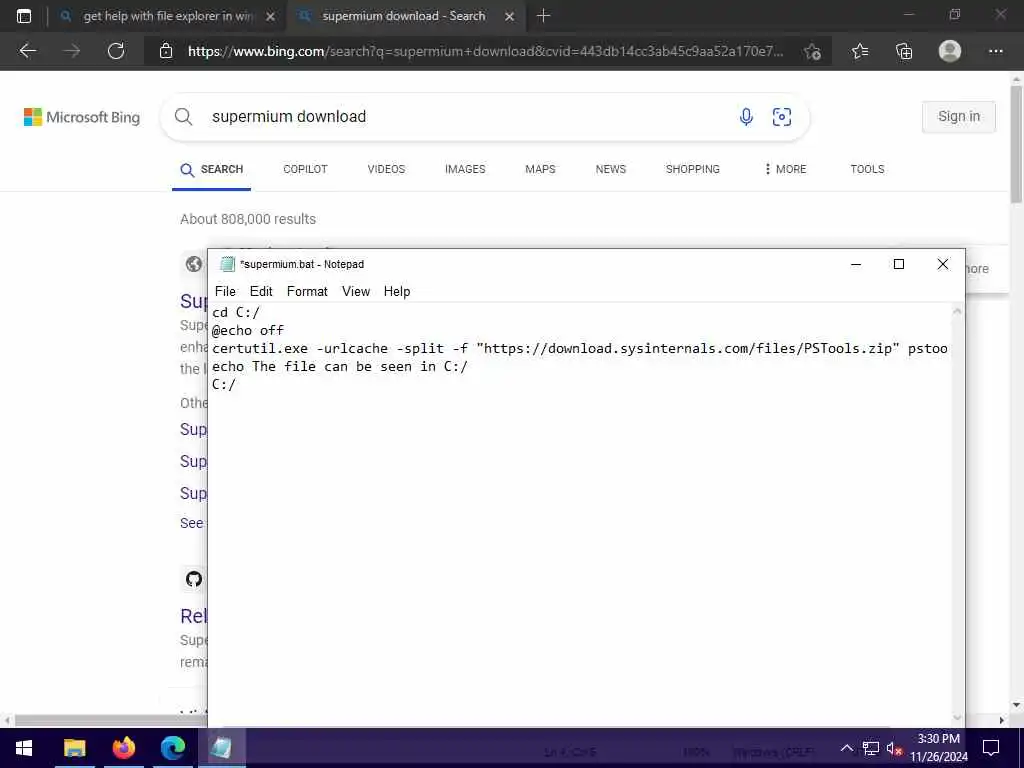Open the VIDEOS tab on Bing

click(x=386, y=169)
